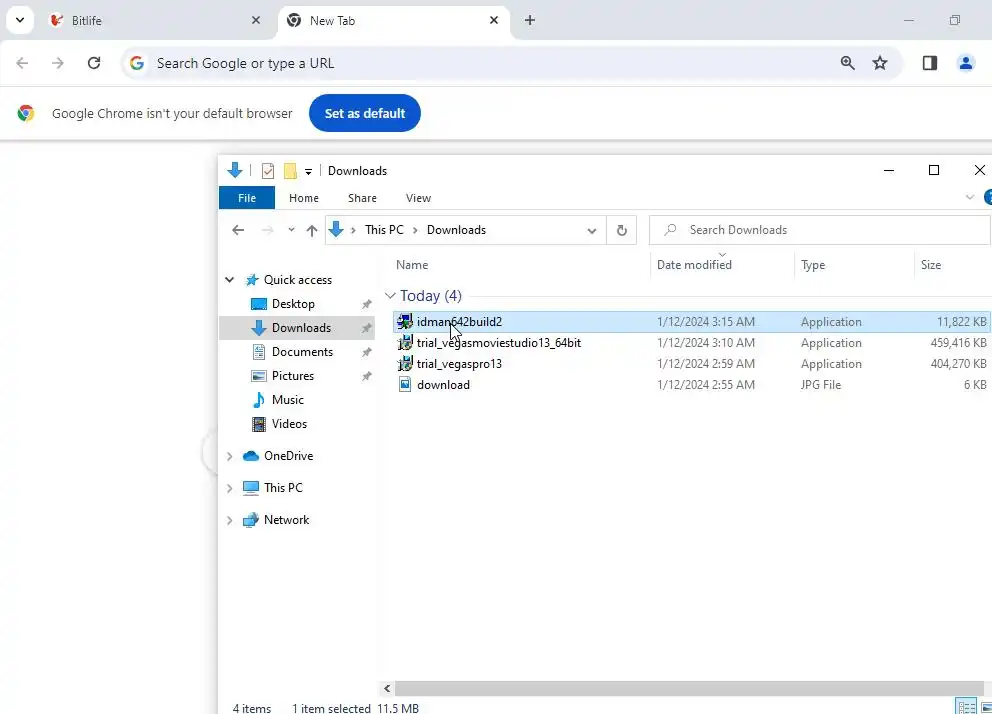Select OneDrive in navigation pane
The width and height of the screenshot is (992, 714).
(288, 456)
